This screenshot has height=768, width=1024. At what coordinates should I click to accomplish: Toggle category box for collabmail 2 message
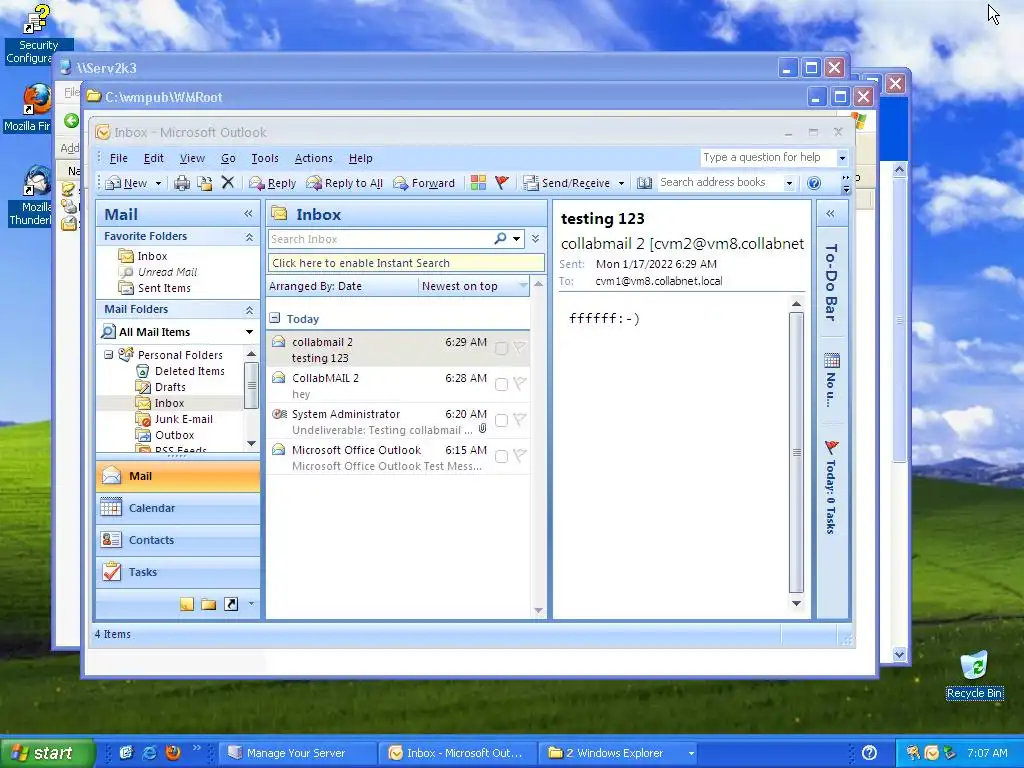coord(502,348)
